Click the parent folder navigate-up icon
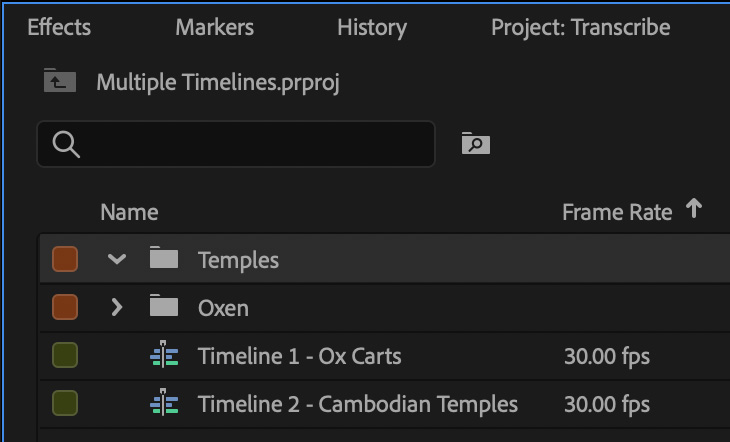This screenshot has width=730, height=442. pyautogui.click(x=60, y=81)
